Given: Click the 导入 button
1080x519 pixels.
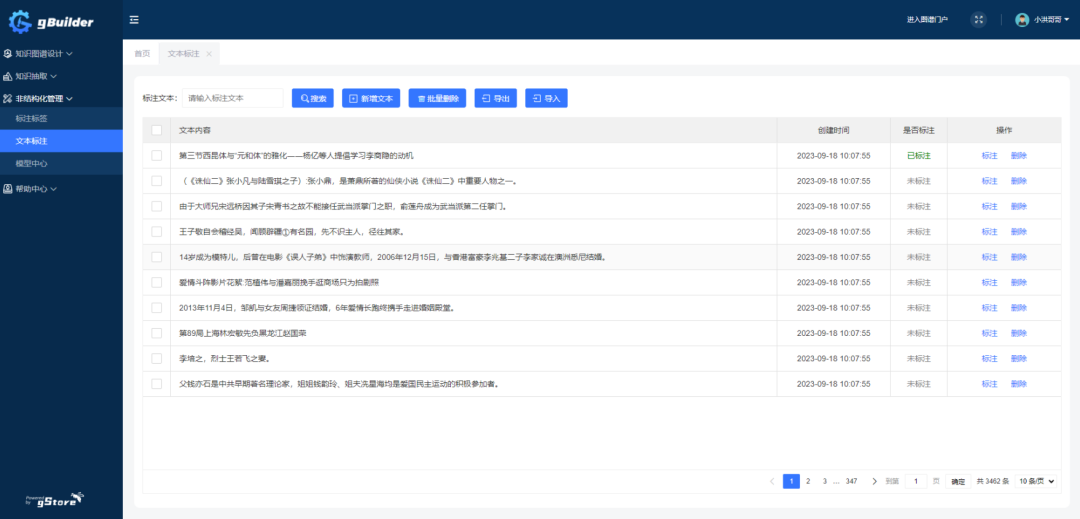Looking at the screenshot, I should click(546, 98).
